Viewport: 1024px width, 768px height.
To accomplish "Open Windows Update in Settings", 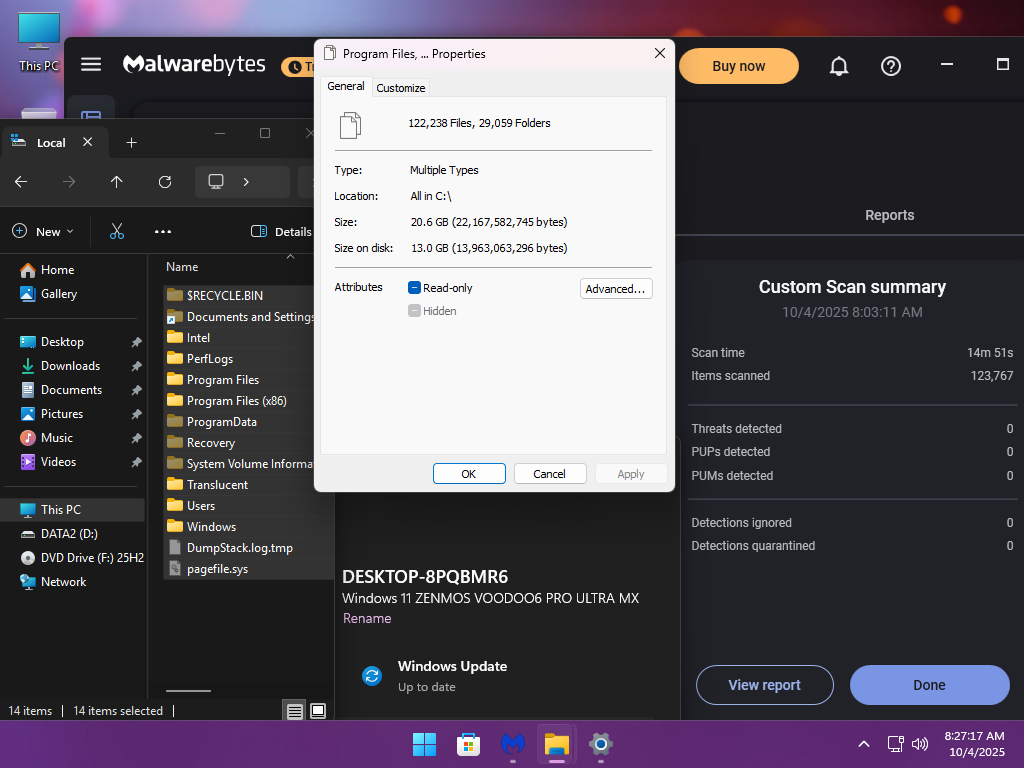I will (452, 675).
